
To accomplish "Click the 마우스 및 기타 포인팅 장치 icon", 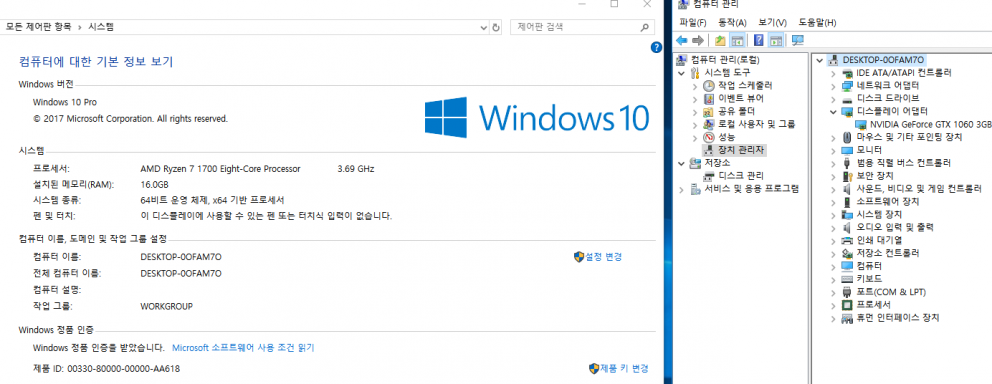I will 847,137.
